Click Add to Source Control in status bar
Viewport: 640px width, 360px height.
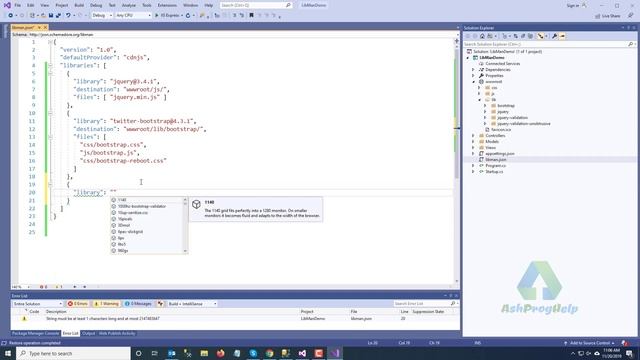tap(590, 343)
